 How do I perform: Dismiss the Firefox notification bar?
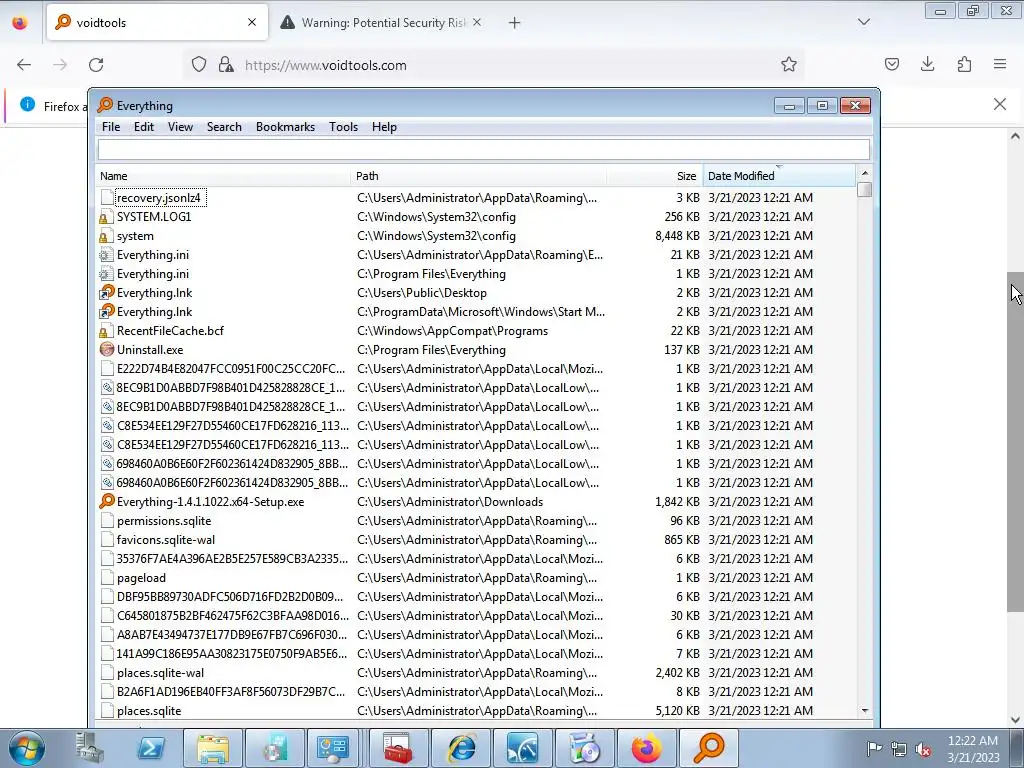coord(999,104)
